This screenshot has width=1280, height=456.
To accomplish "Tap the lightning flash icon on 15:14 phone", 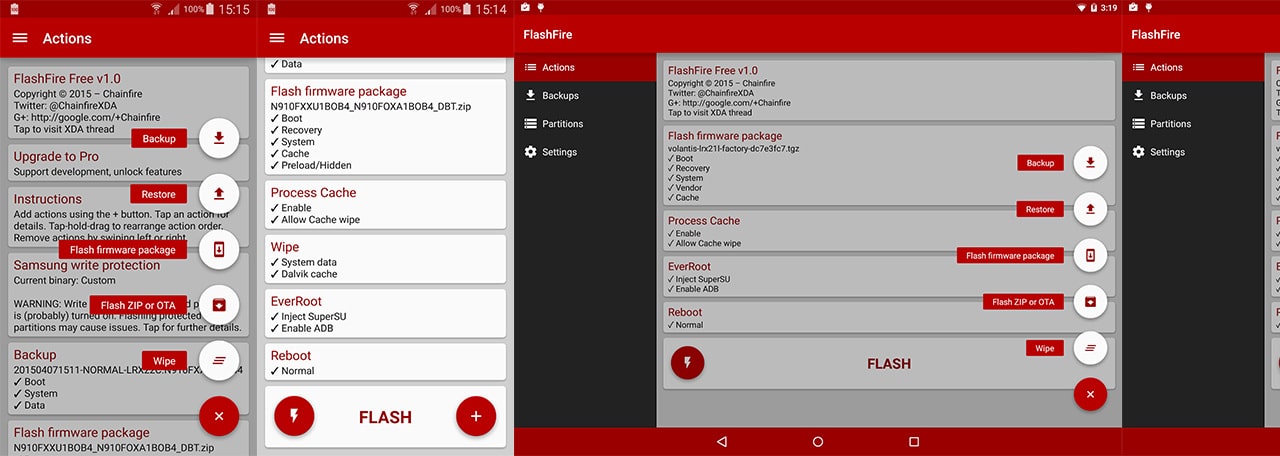I will click(x=294, y=417).
